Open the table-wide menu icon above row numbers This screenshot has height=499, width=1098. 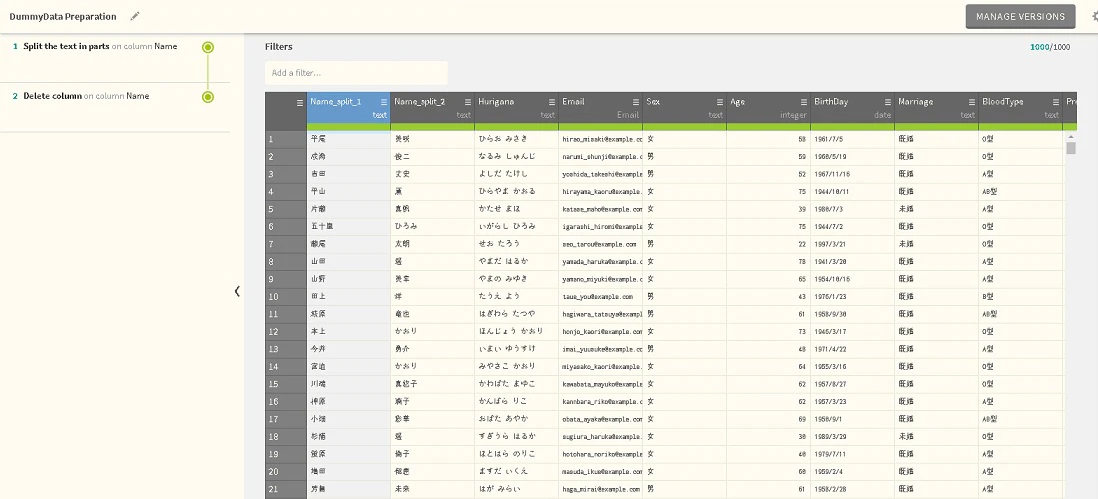(300, 102)
